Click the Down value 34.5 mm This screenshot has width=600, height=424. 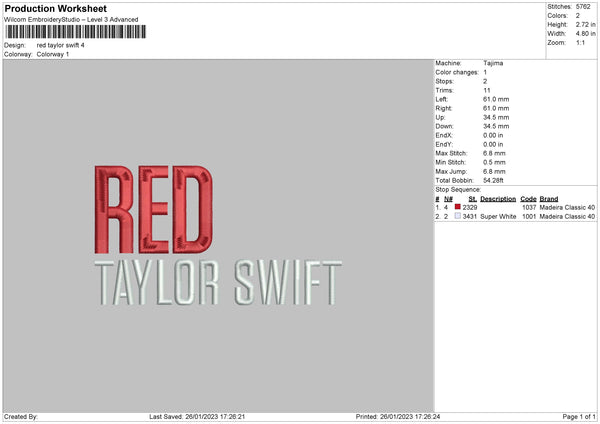coord(496,126)
